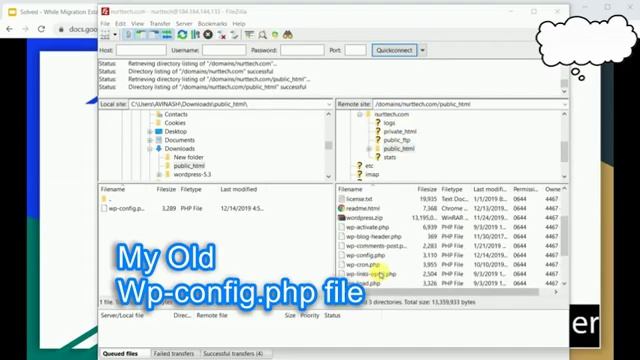The width and height of the screenshot is (640, 360).
Task: Select the local public_html folder in tree
Action: (x=189, y=166)
